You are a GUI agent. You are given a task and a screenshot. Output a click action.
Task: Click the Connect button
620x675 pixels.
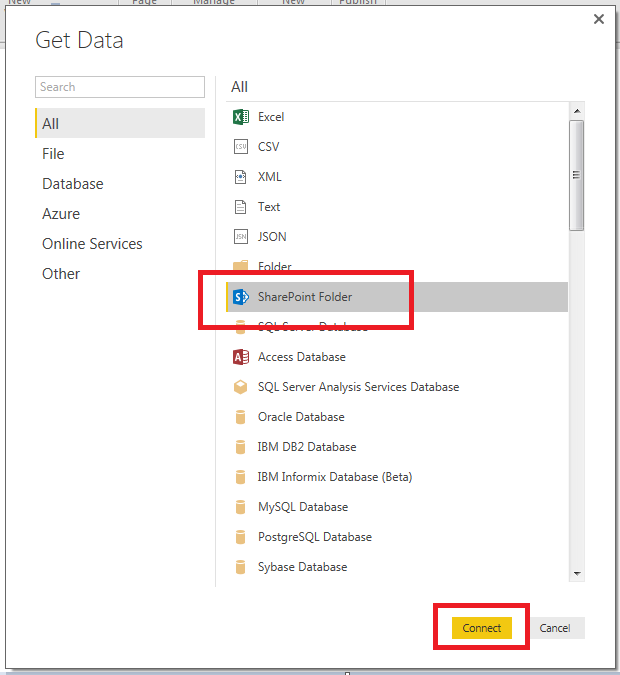tap(482, 628)
